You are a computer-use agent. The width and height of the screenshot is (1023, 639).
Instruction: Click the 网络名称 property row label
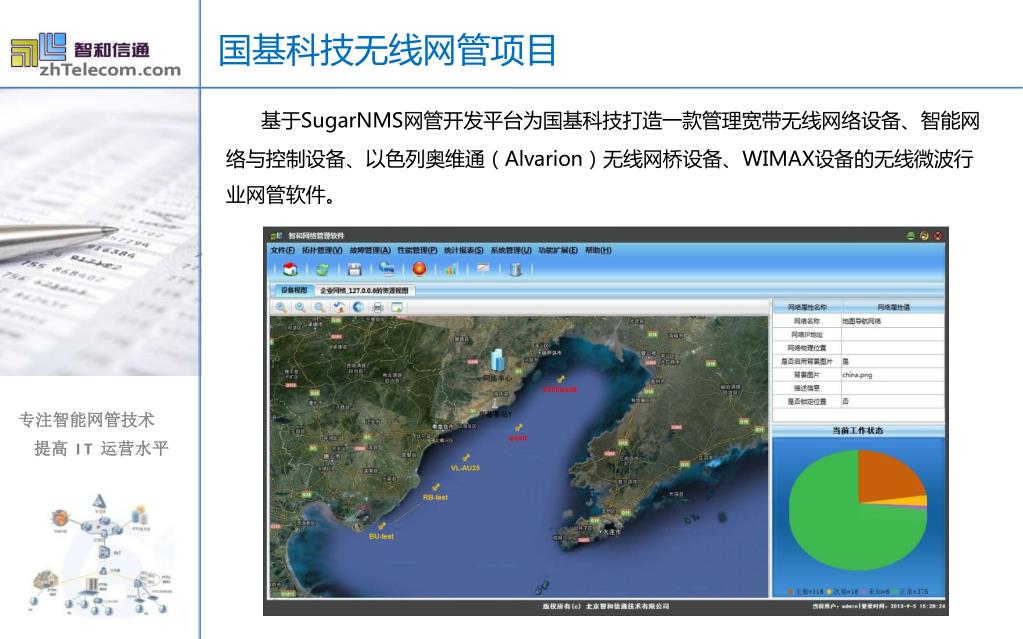807,321
